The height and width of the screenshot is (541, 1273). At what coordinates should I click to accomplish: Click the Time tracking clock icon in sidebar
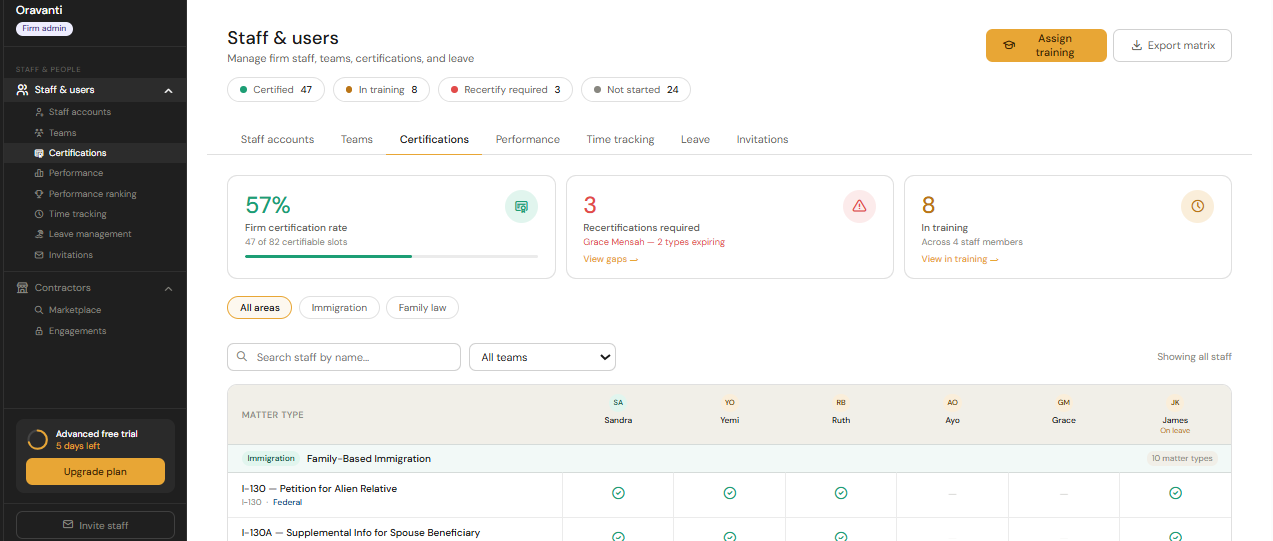click(39, 214)
